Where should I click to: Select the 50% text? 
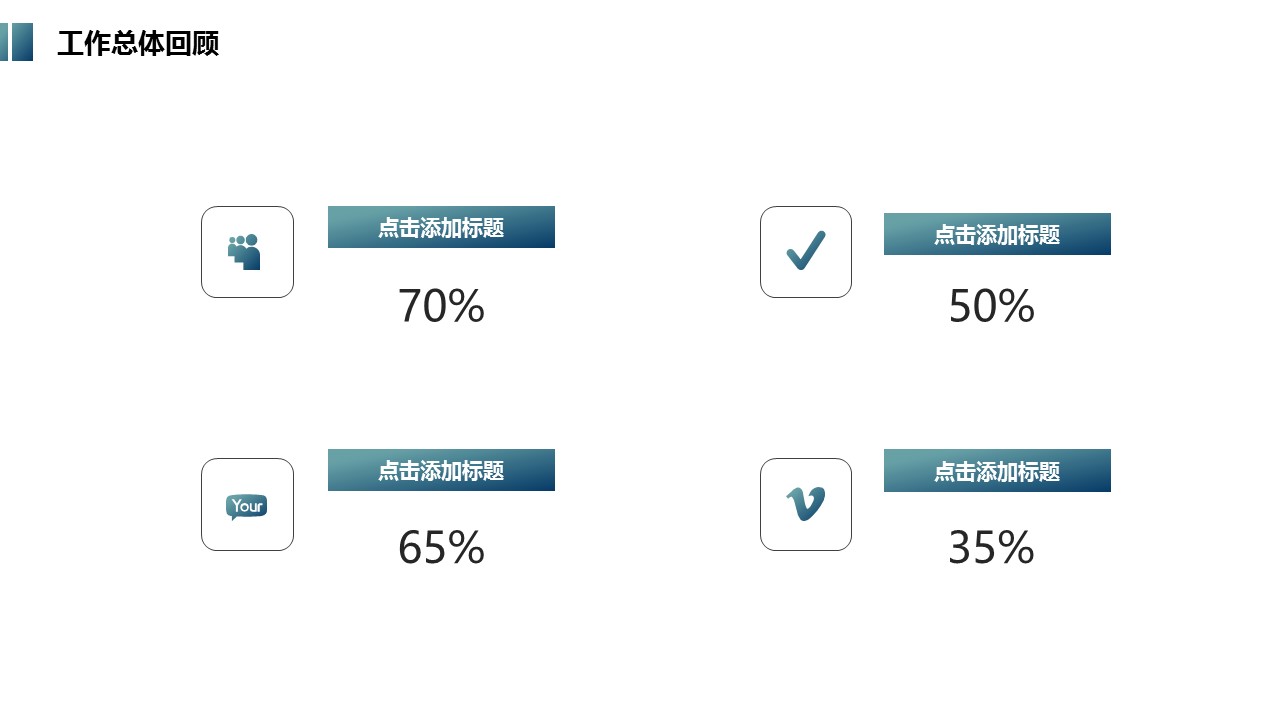(x=991, y=306)
